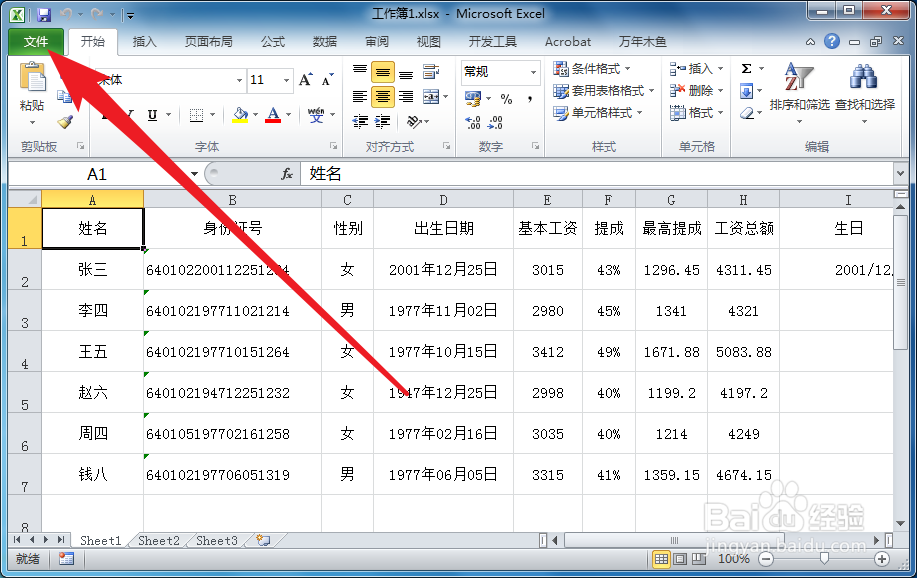Click the AutoSum sigma icon
Image resolution: width=917 pixels, height=578 pixels.
click(747, 68)
